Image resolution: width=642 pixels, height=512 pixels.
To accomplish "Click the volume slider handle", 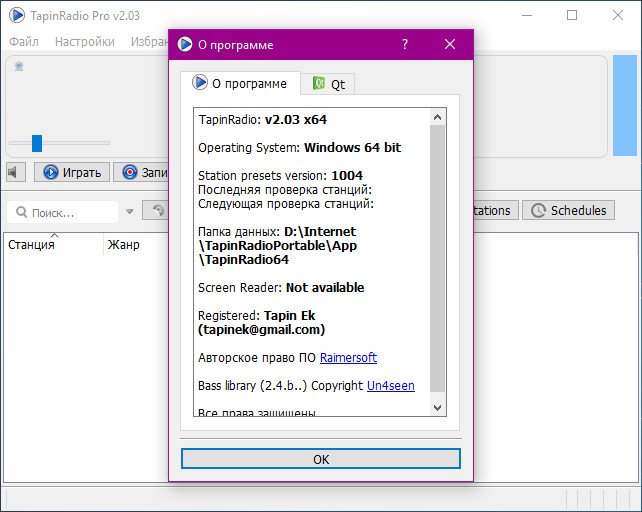I will tap(37, 143).
